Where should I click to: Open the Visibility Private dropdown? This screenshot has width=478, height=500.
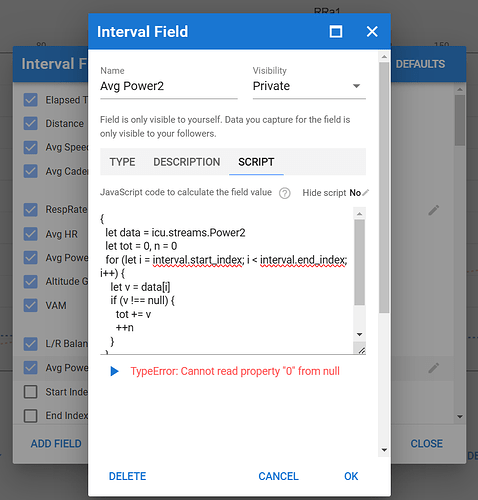point(309,86)
